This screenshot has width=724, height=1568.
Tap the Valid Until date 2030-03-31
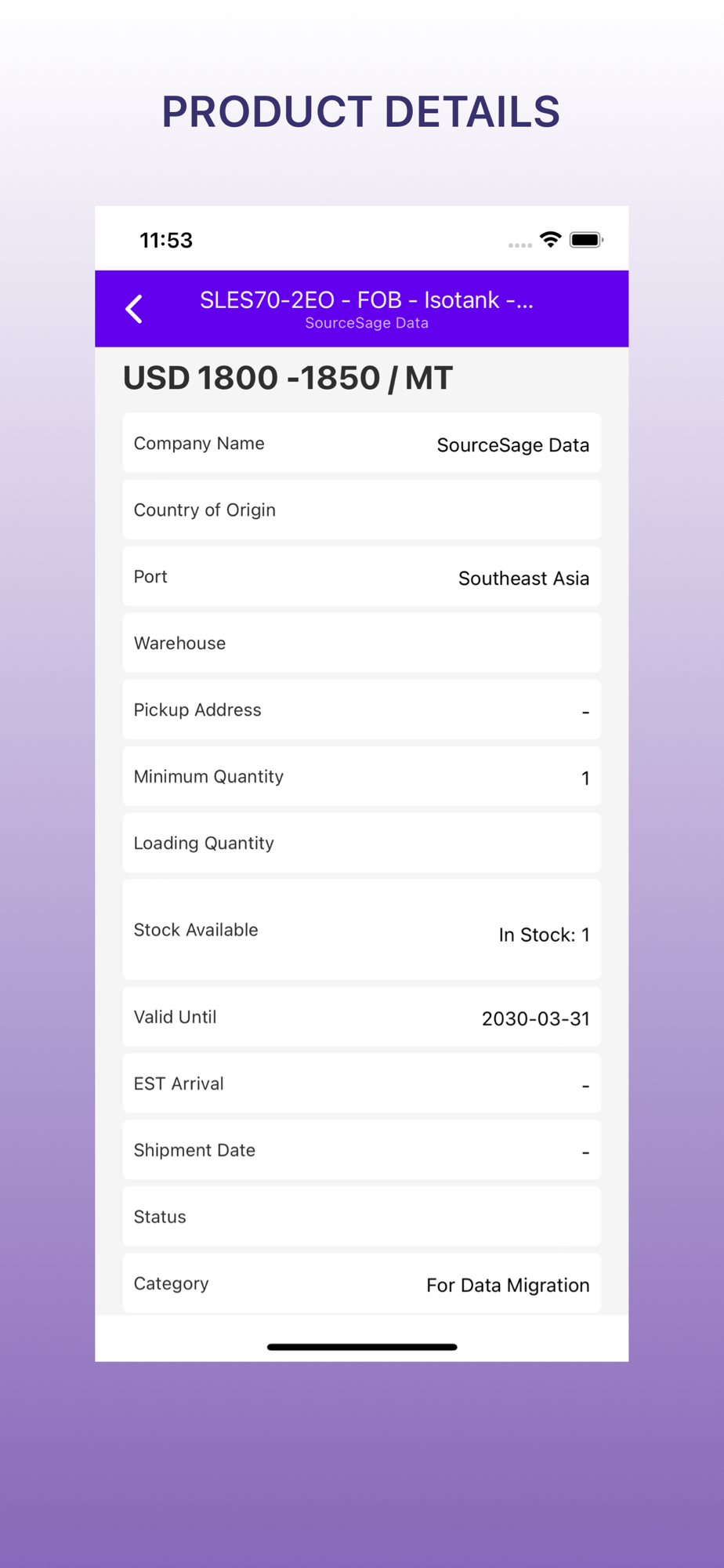tap(535, 1018)
